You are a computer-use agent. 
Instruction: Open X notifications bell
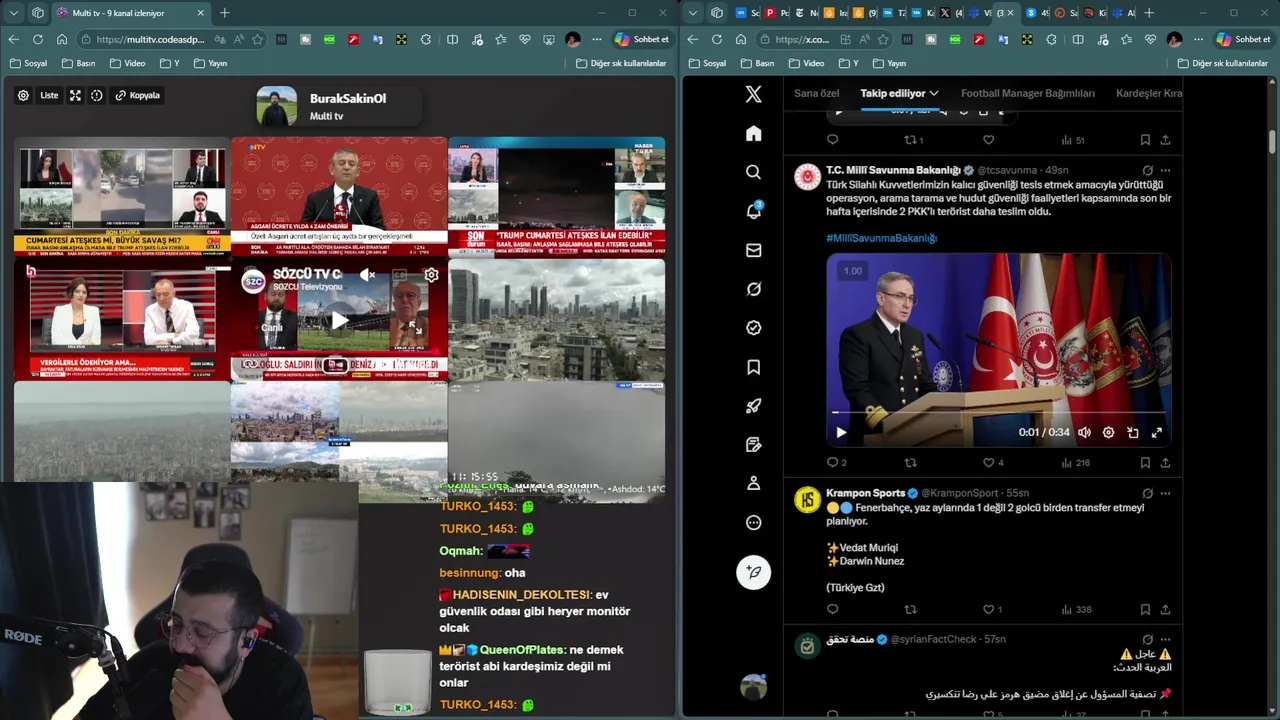754,211
